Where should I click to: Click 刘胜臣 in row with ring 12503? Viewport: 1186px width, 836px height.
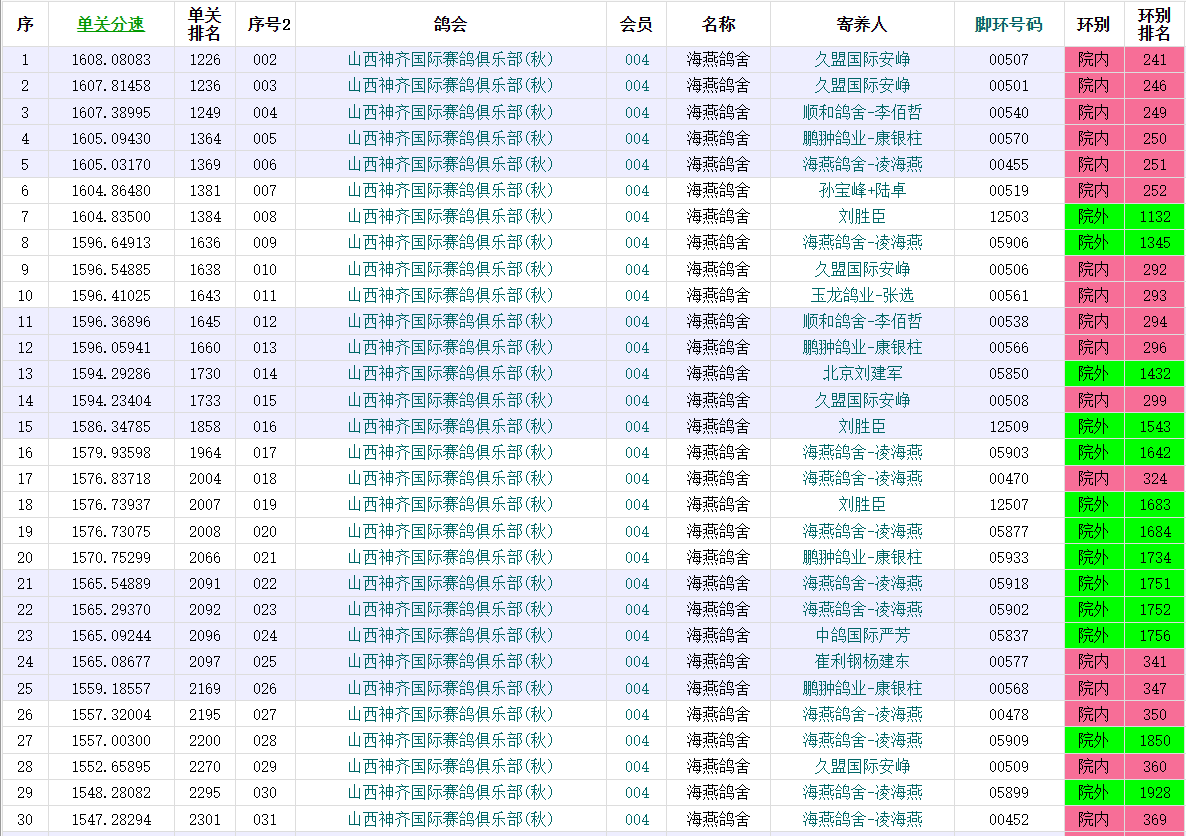click(862, 217)
